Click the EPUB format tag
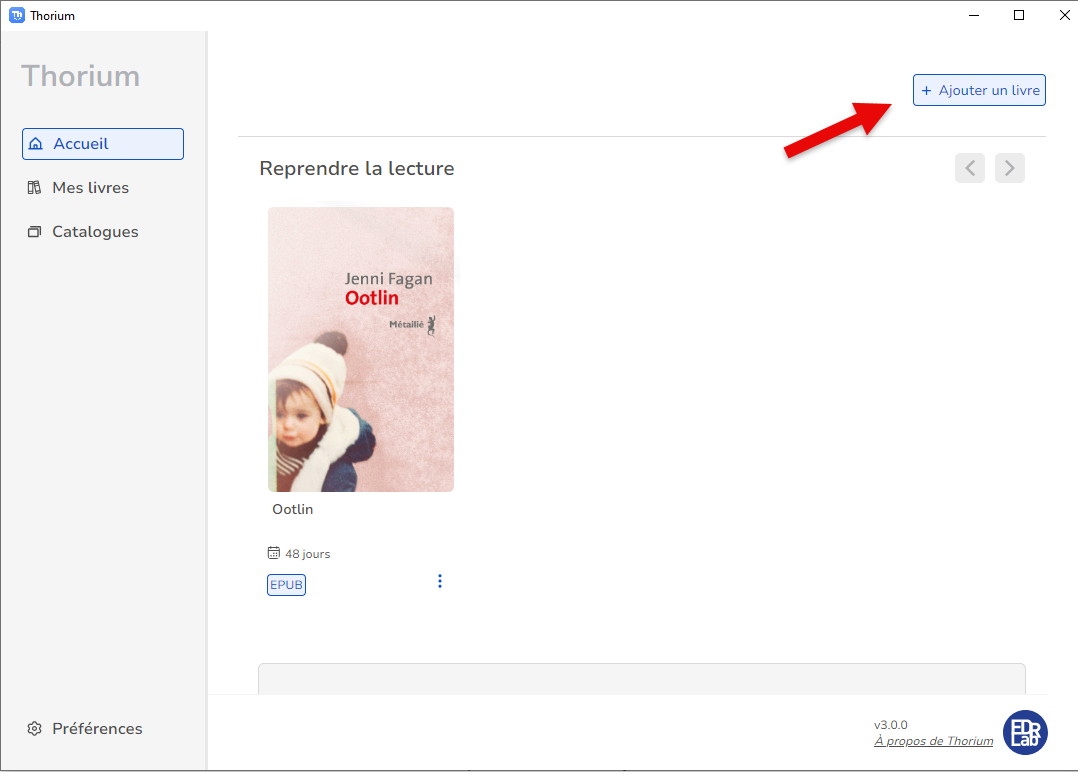This screenshot has height=772, width=1078. (286, 585)
